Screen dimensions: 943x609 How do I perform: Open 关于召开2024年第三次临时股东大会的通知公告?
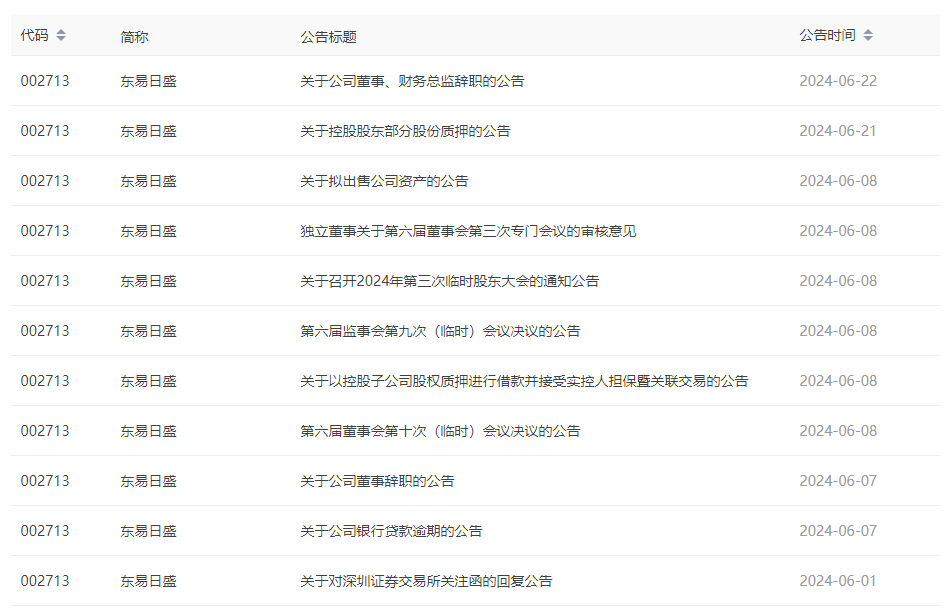(x=449, y=281)
